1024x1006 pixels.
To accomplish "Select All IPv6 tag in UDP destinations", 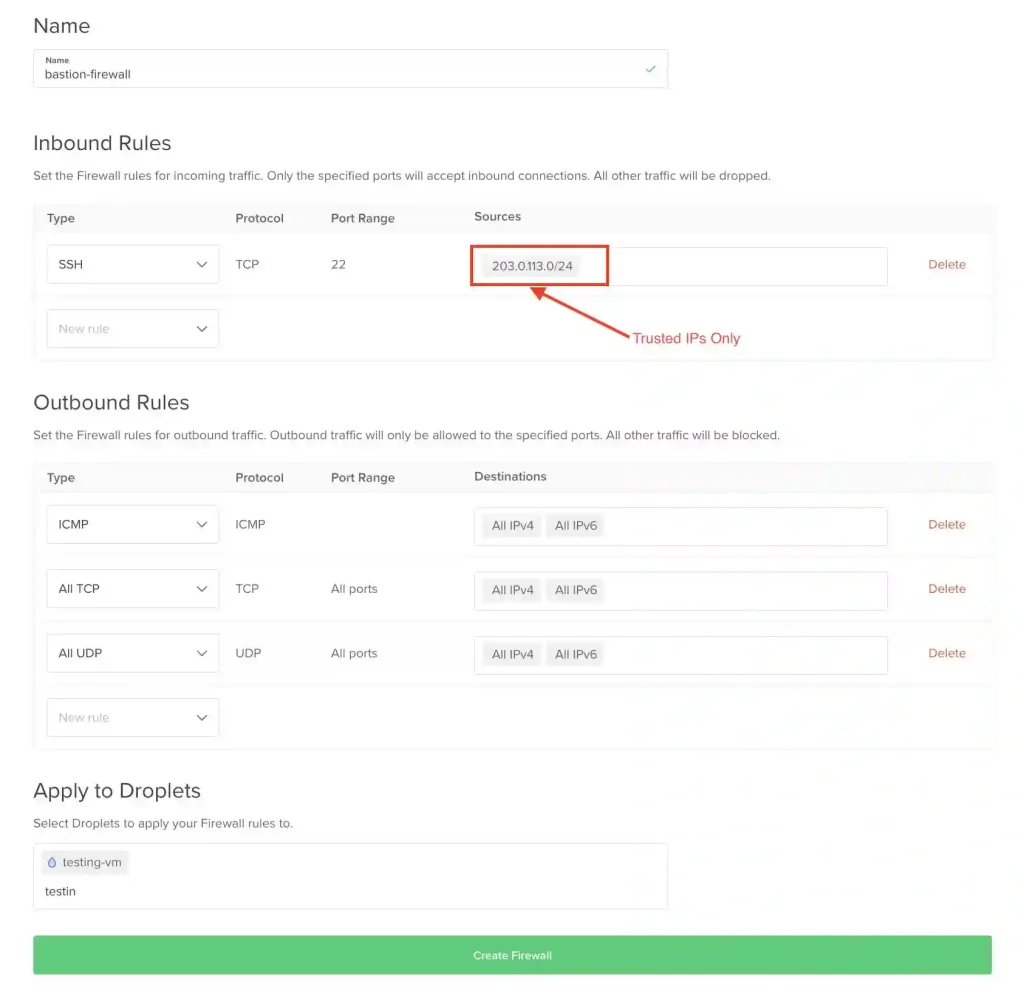I will point(575,655).
